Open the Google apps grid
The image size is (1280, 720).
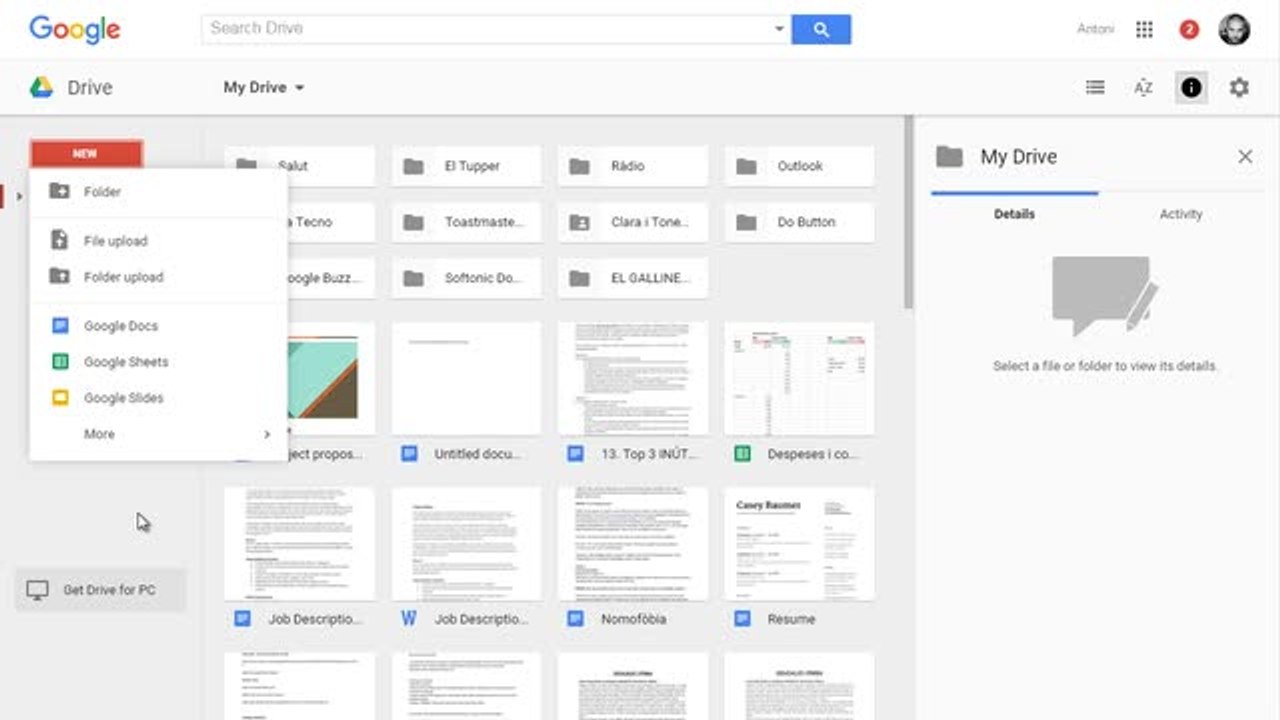tap(1144, 29)
